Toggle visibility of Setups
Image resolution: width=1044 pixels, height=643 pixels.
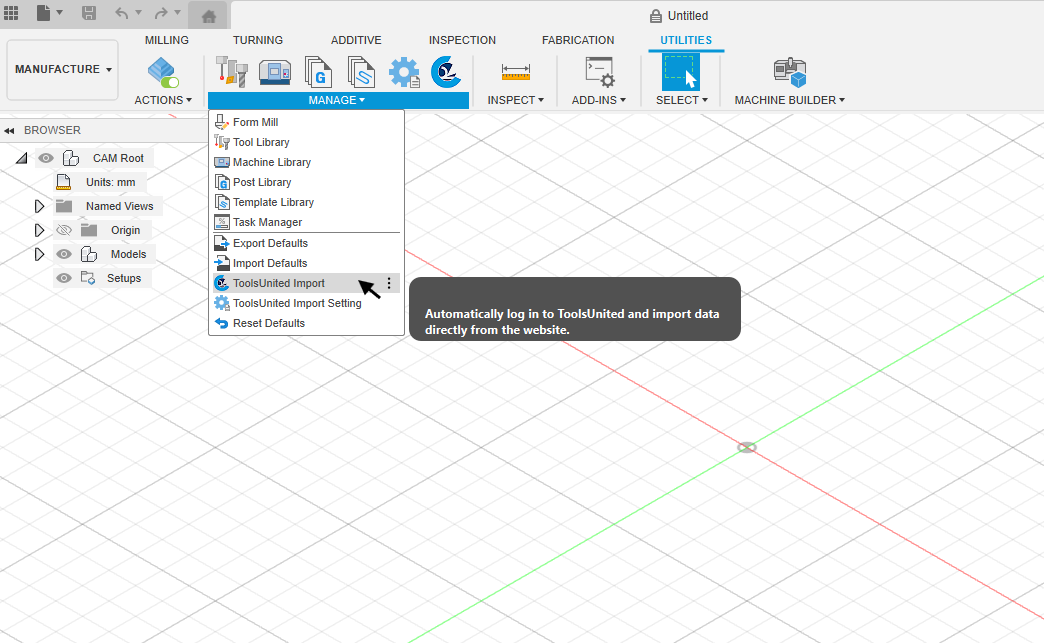pyautogui.click(x=64, y=278)
